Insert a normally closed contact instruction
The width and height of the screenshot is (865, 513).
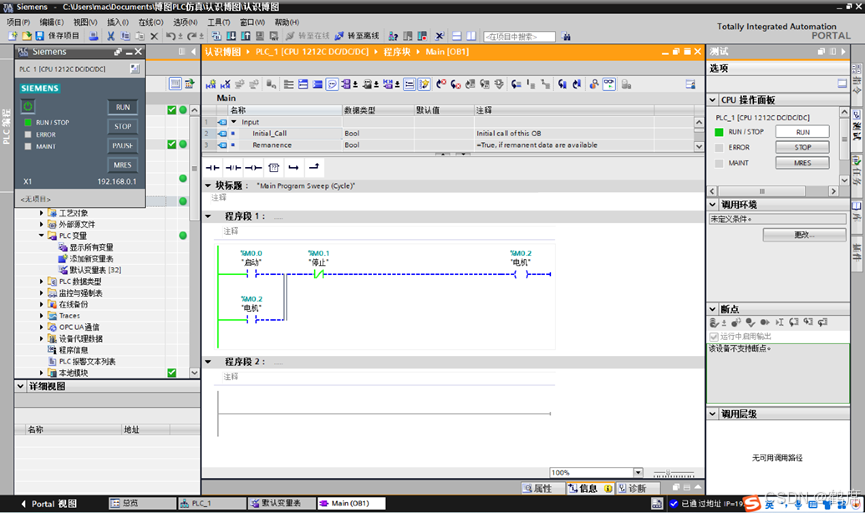(x=233, y=167)
